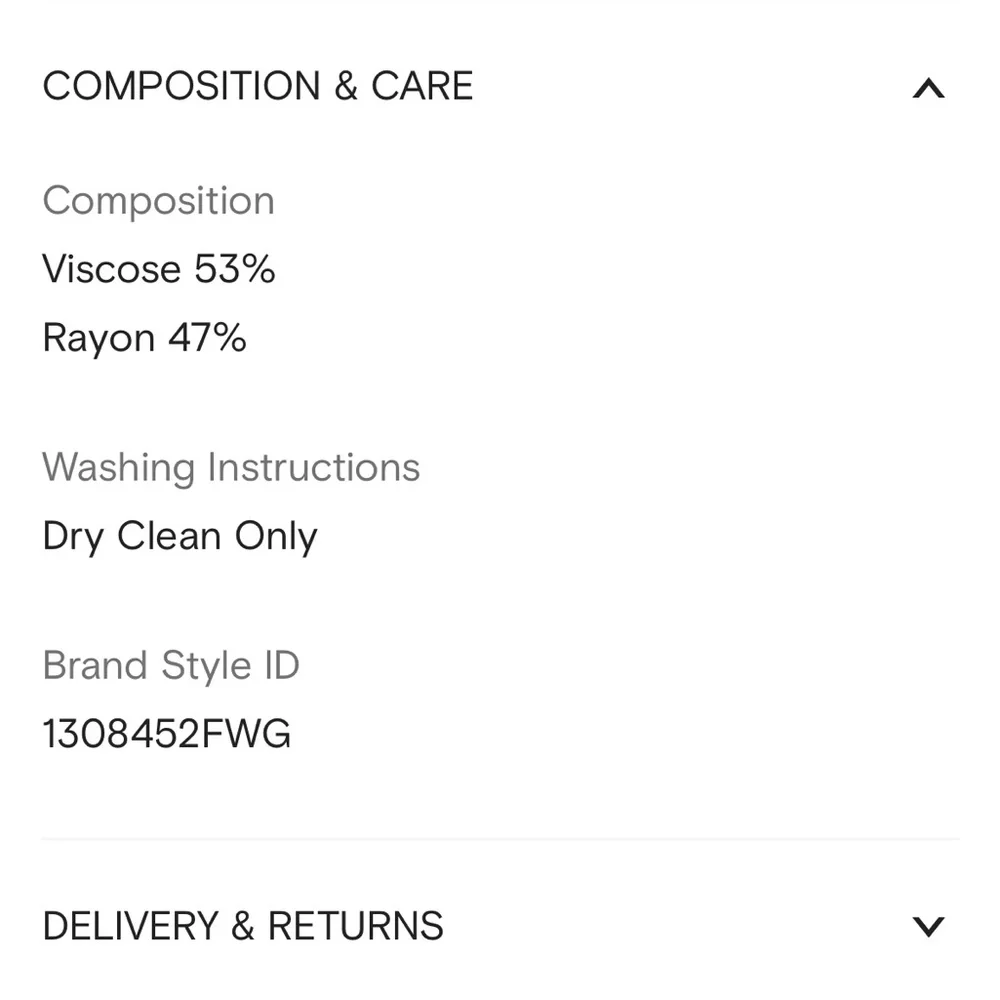Click the Dry Clean Only text
The height and width of the screenshot is (1000, 1000).
[x=179, y=537]
